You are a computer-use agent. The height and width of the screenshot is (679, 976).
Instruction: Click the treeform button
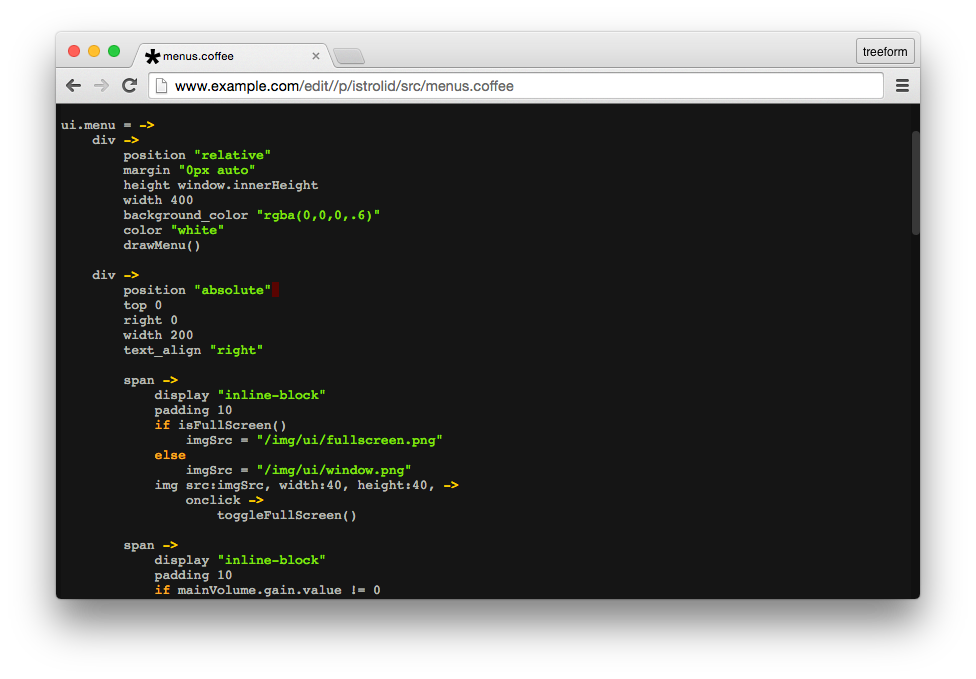pos(884,50)
